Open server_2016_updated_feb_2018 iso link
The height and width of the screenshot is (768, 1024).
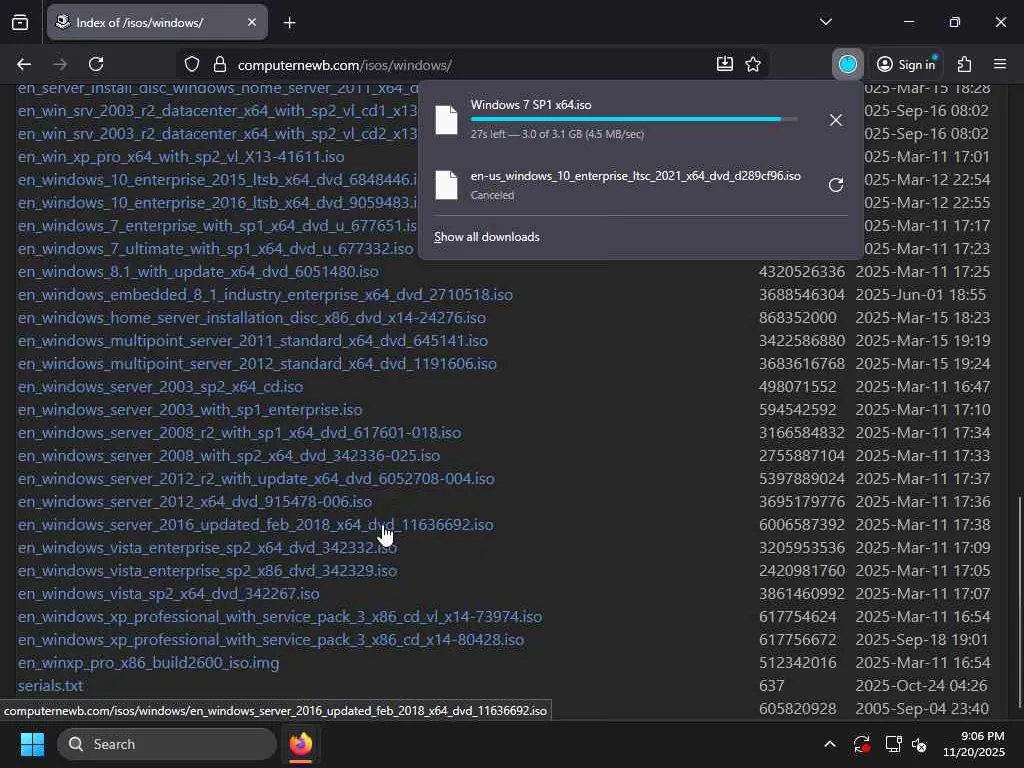[x=255, y=524]
